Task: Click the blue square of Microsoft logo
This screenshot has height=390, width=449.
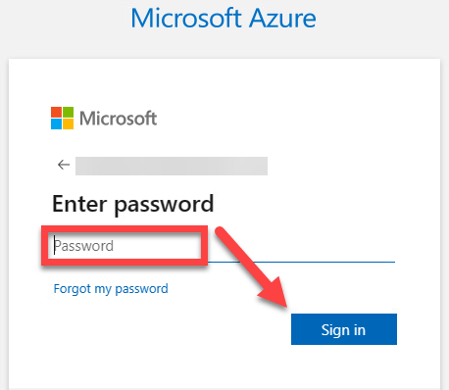Action: coord(56,124)
